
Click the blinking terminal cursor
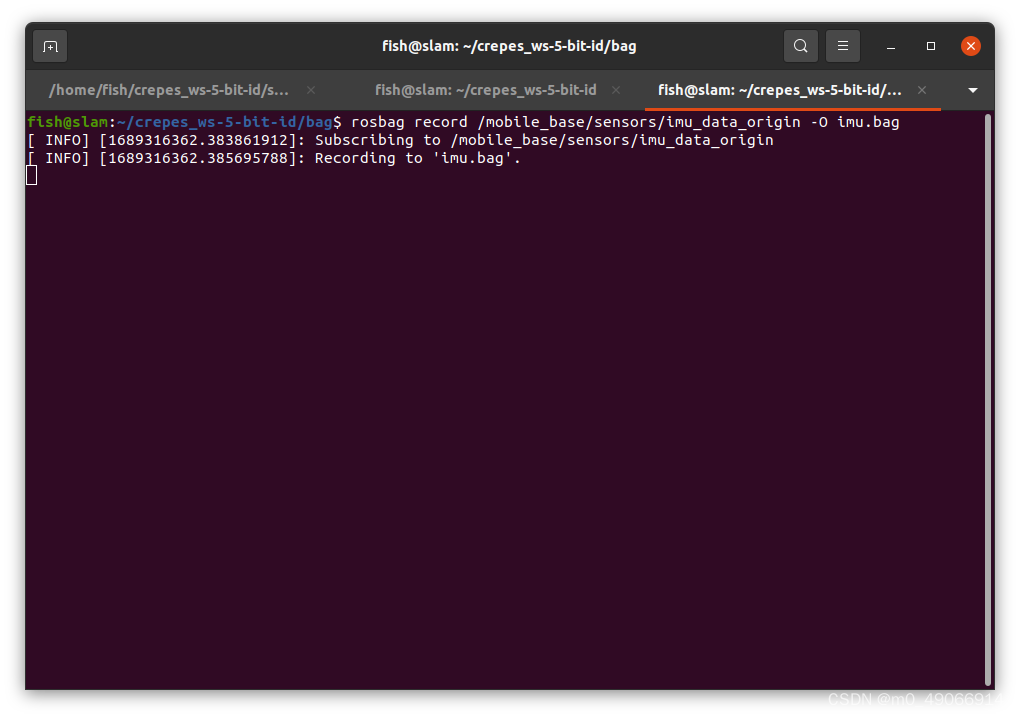point(31,175)
